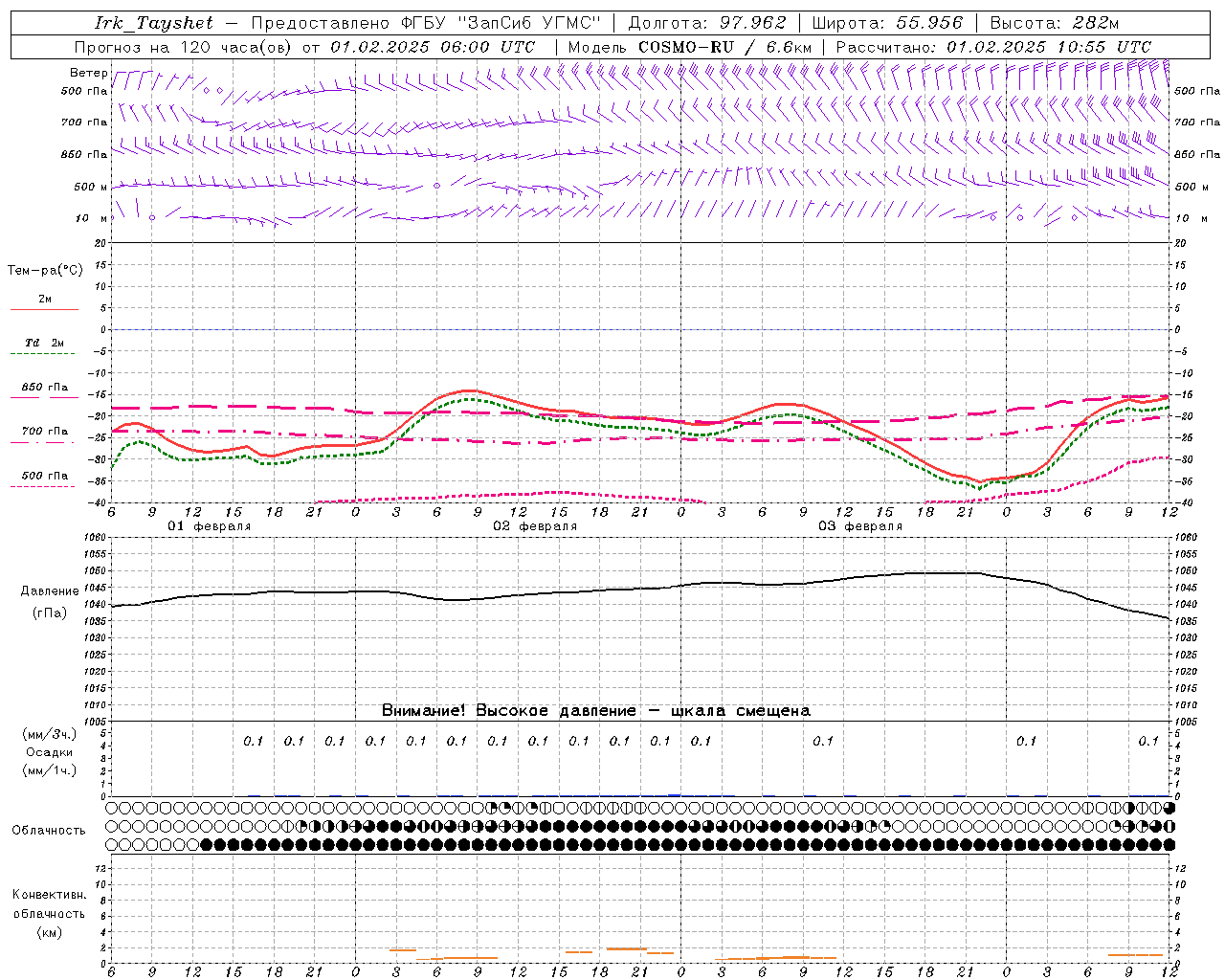Click the (мм/3ч.) precipitation unit label
The height and width of the screenshot is (980, 1225).
pyautogui.click(x=49, y=734)
